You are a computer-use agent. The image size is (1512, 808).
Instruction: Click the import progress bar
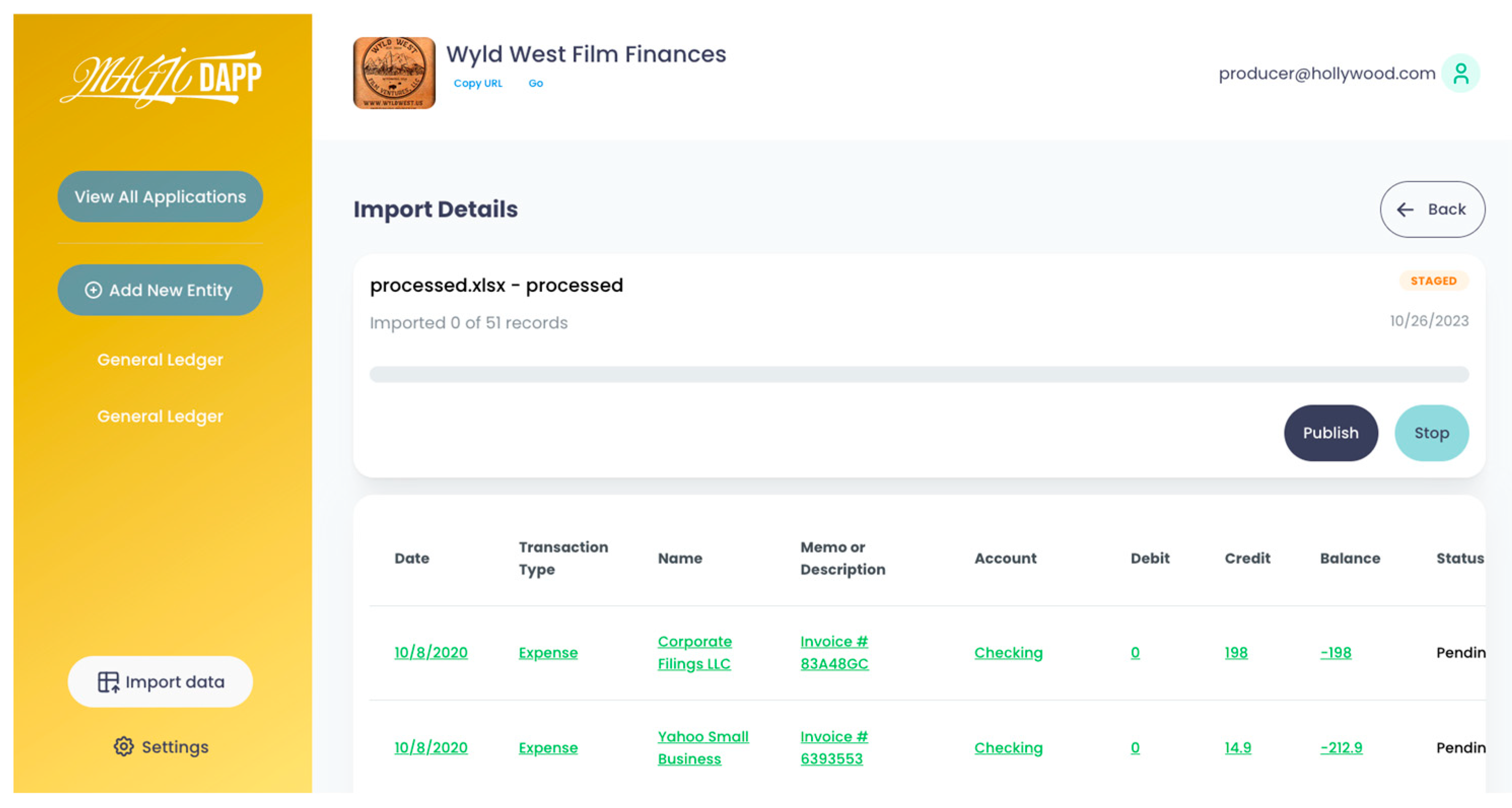point(919,374)
